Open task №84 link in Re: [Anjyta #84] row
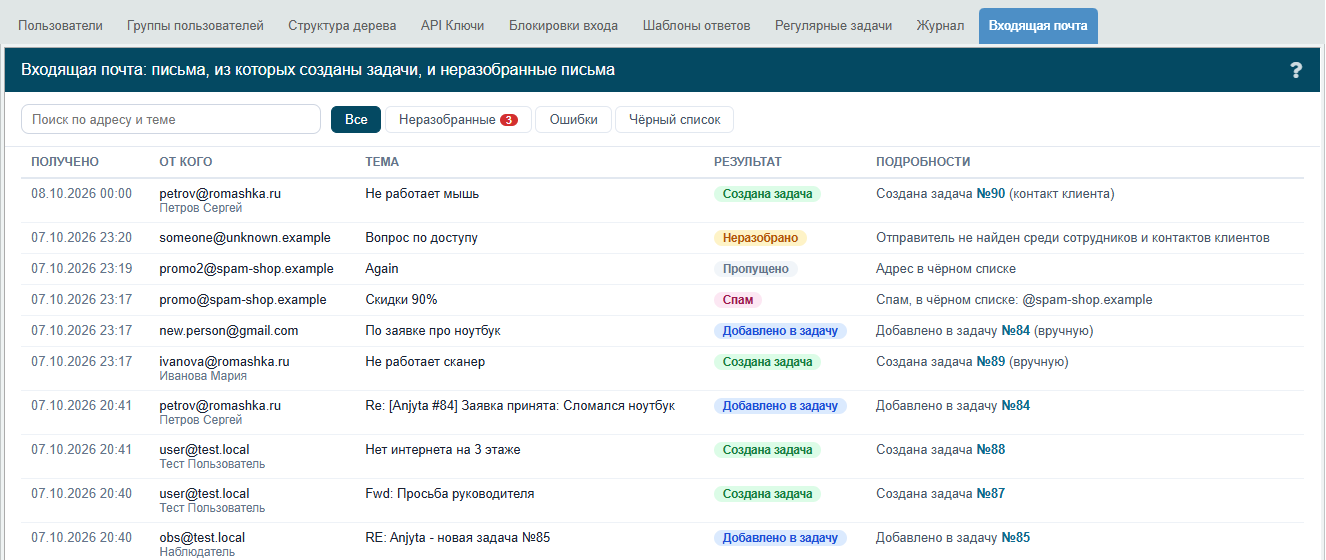The width and height of the screenshot is (1326, 560). coord(1015,405)
